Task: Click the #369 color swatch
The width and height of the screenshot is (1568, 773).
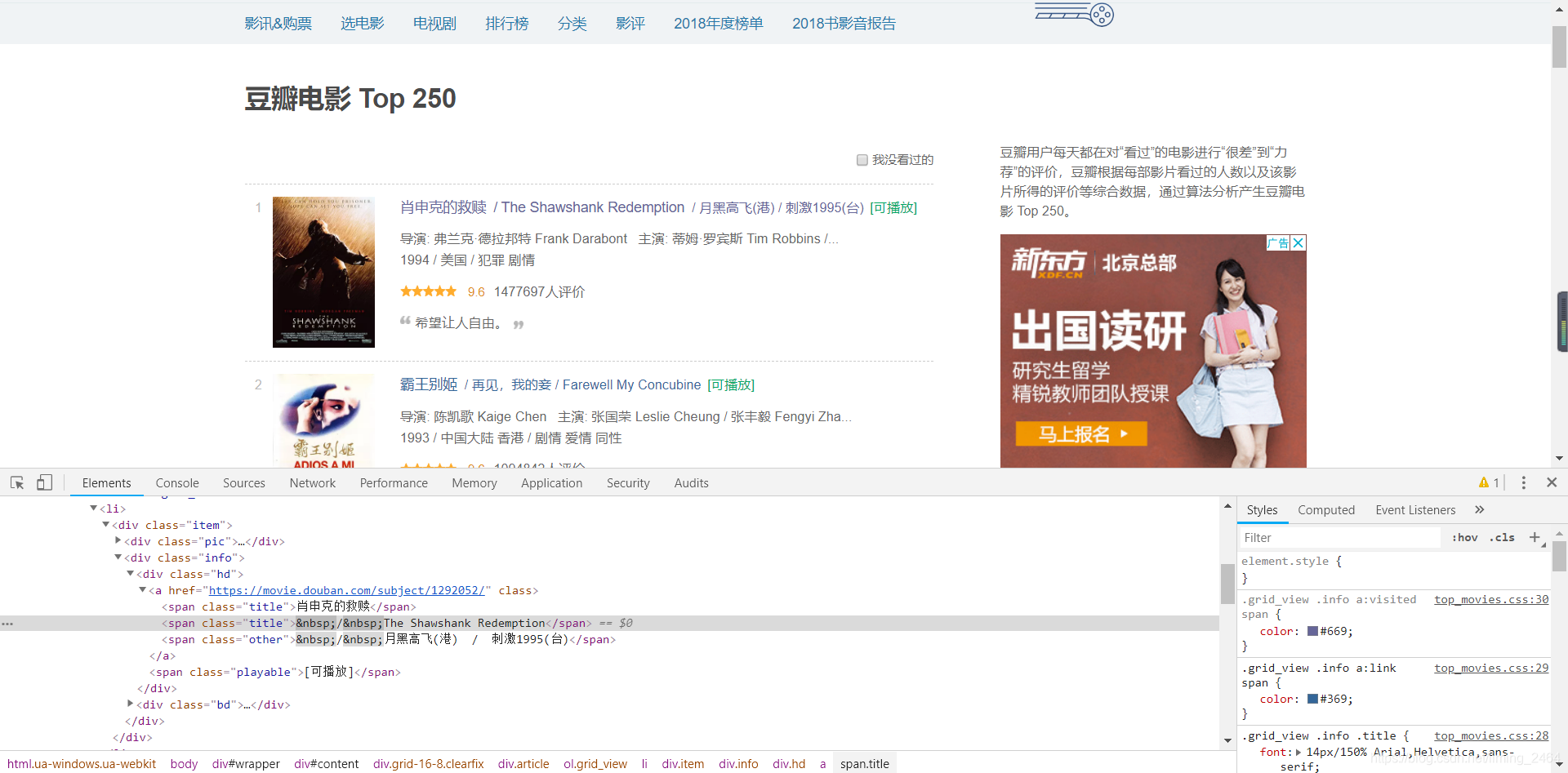Action: tap(1313, 699)
